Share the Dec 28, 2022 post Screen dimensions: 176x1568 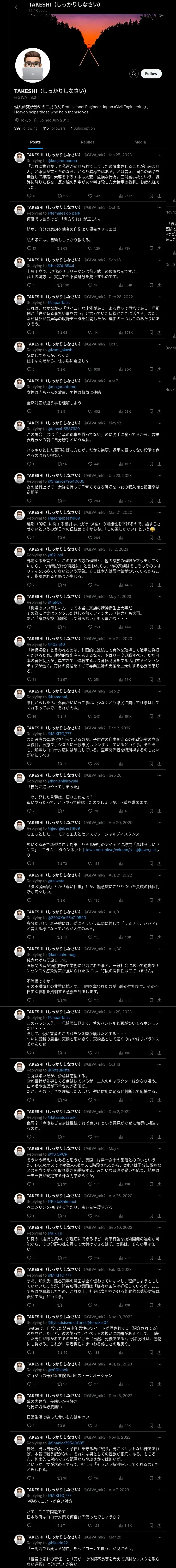tap(159, 333)
